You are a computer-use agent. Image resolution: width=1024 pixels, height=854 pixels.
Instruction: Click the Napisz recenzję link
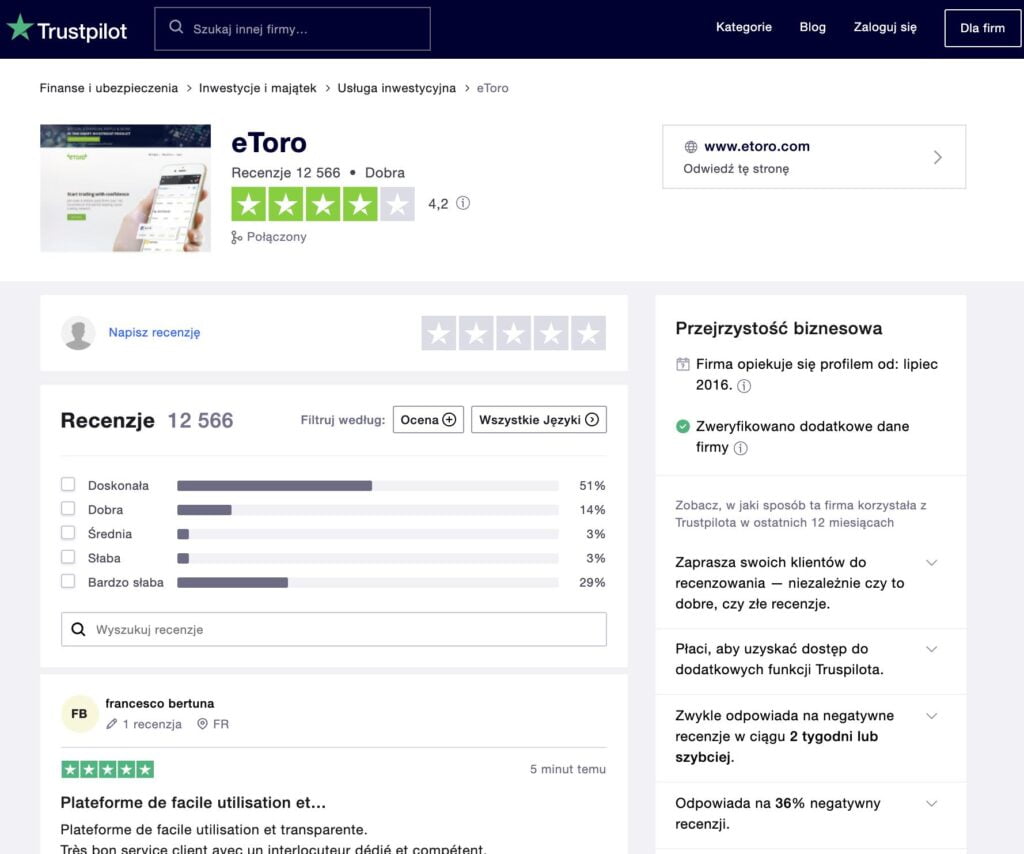click(154, 333)
